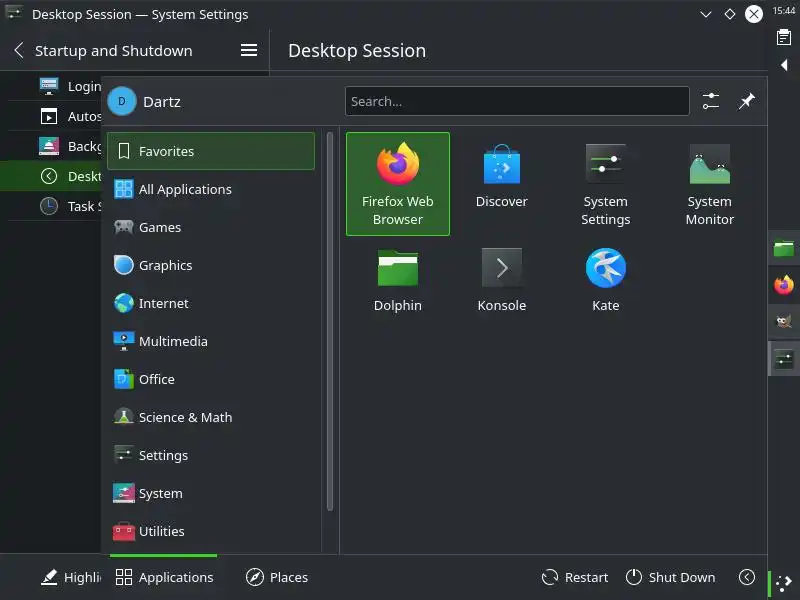Click the Dartz user avatar
800x600 pixels.
121,101
